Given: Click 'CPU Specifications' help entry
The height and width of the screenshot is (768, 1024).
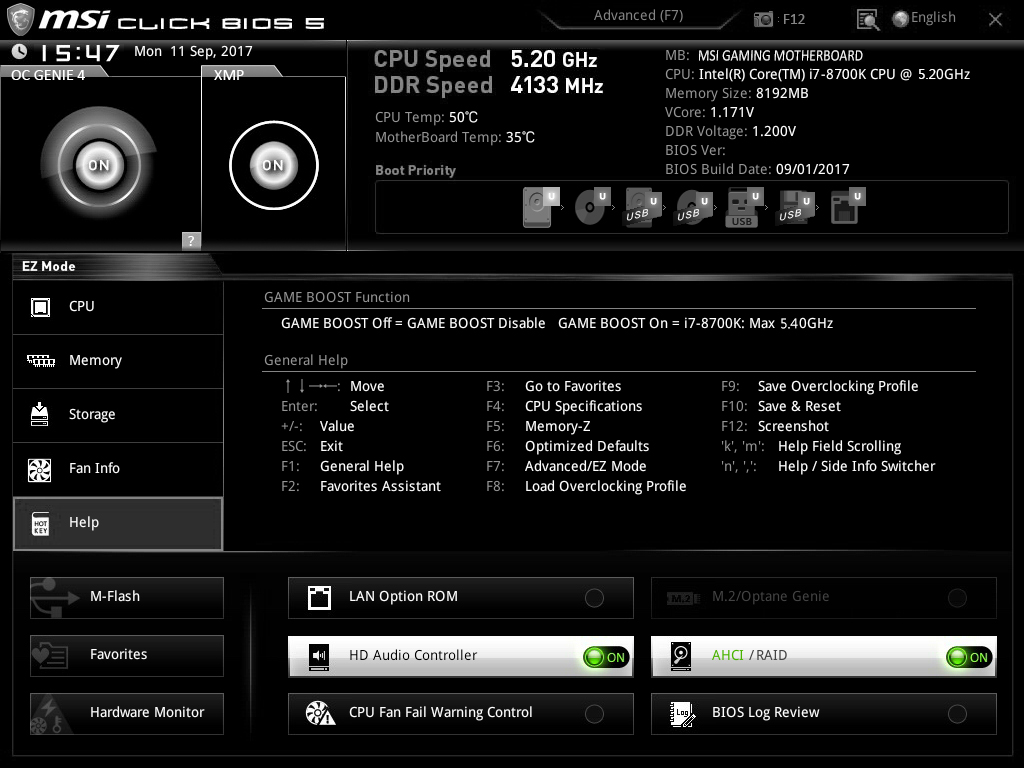Looking at the screenshot, I should (x=584, y=407).
